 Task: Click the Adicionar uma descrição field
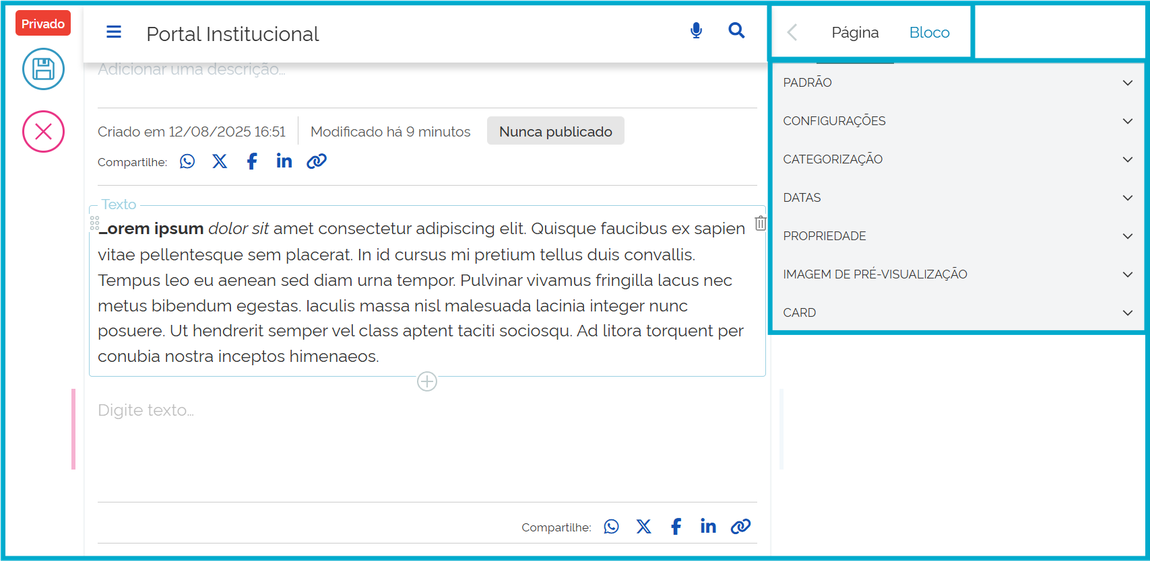tap(191, 70)
